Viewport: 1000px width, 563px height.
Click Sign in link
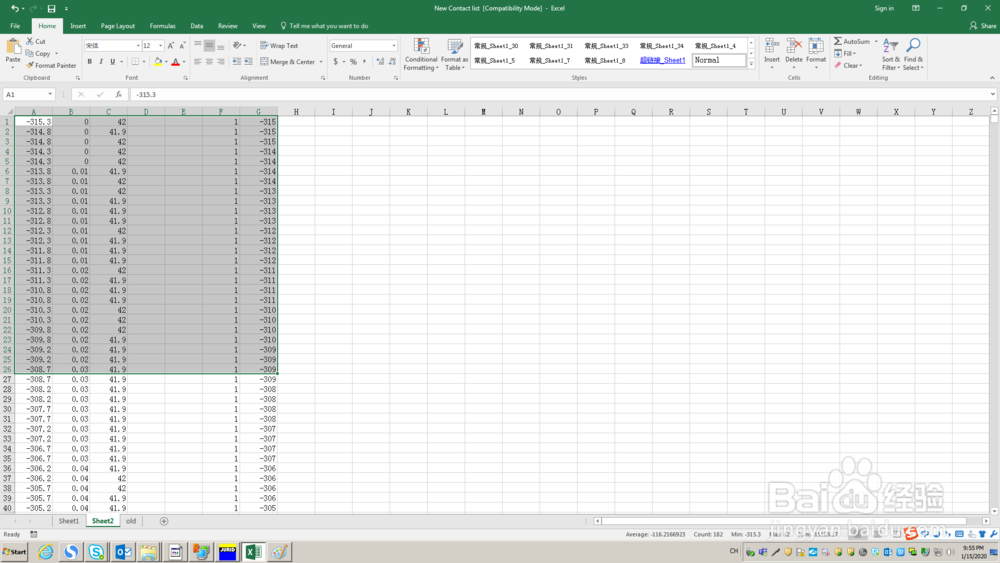tap(884, 8)
